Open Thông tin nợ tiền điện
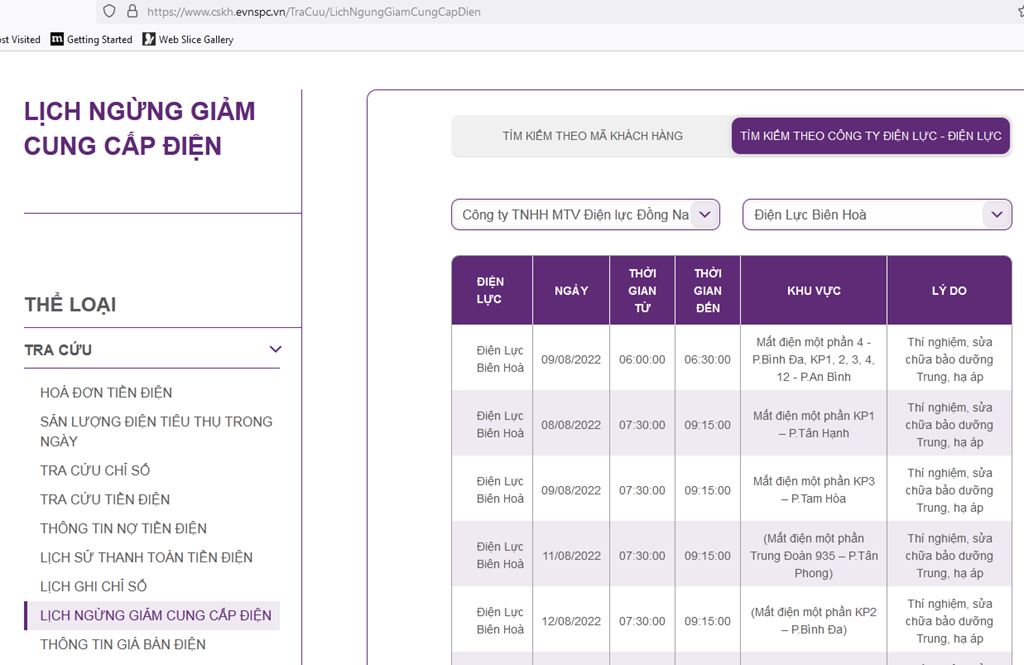Image resolution: width=1024 pixels, height=665 pixels. 123,528
